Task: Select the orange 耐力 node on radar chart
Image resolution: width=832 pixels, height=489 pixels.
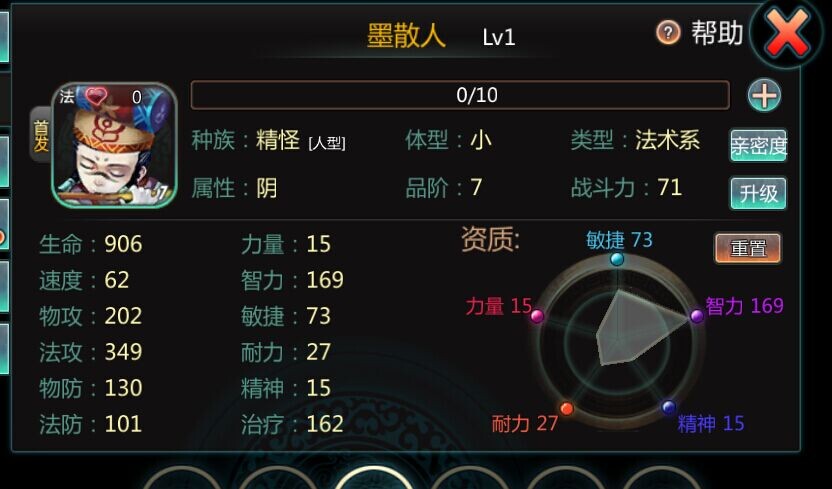Action: (x=567, y=408)
